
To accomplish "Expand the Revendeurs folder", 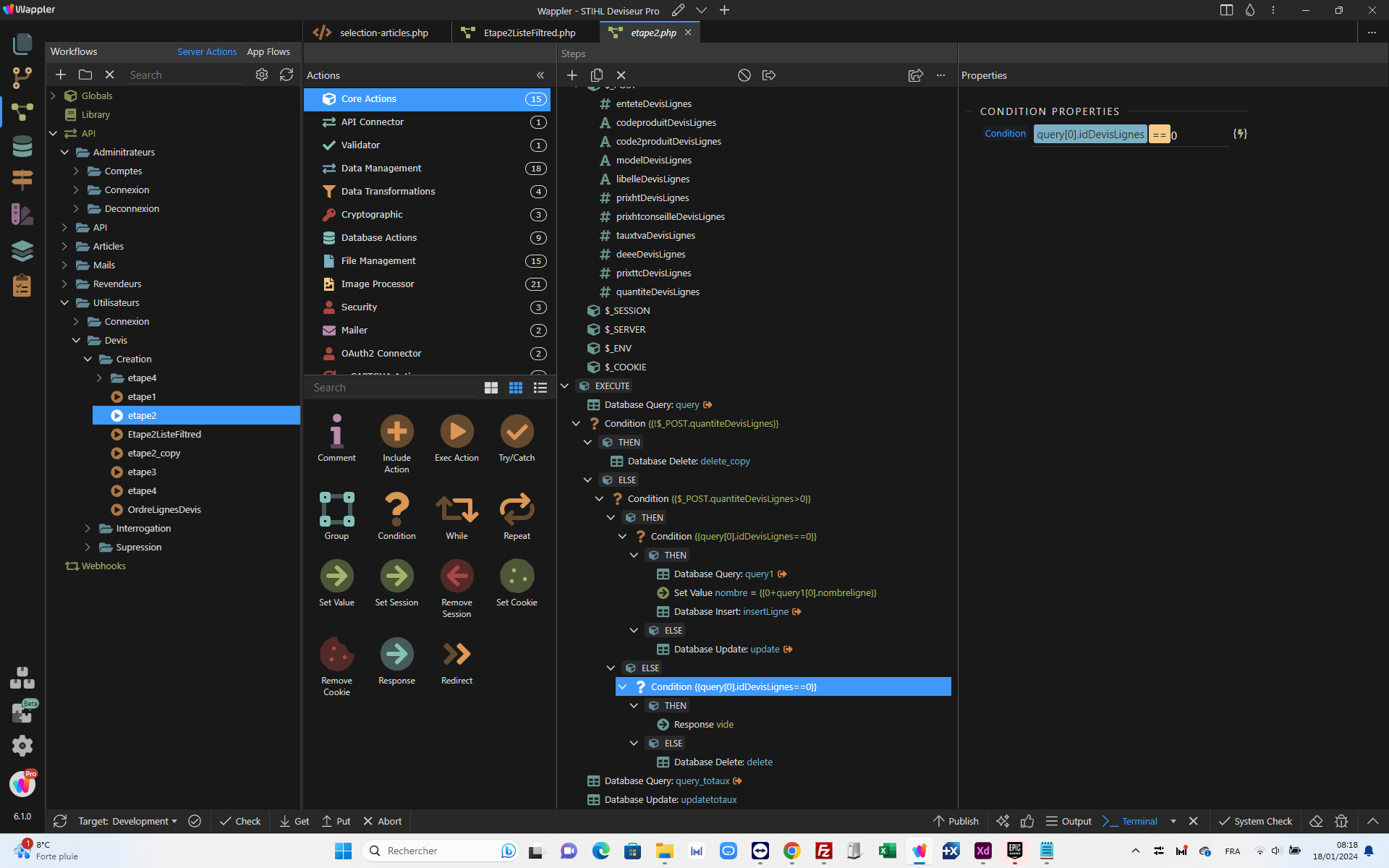I will click(64, 284).
